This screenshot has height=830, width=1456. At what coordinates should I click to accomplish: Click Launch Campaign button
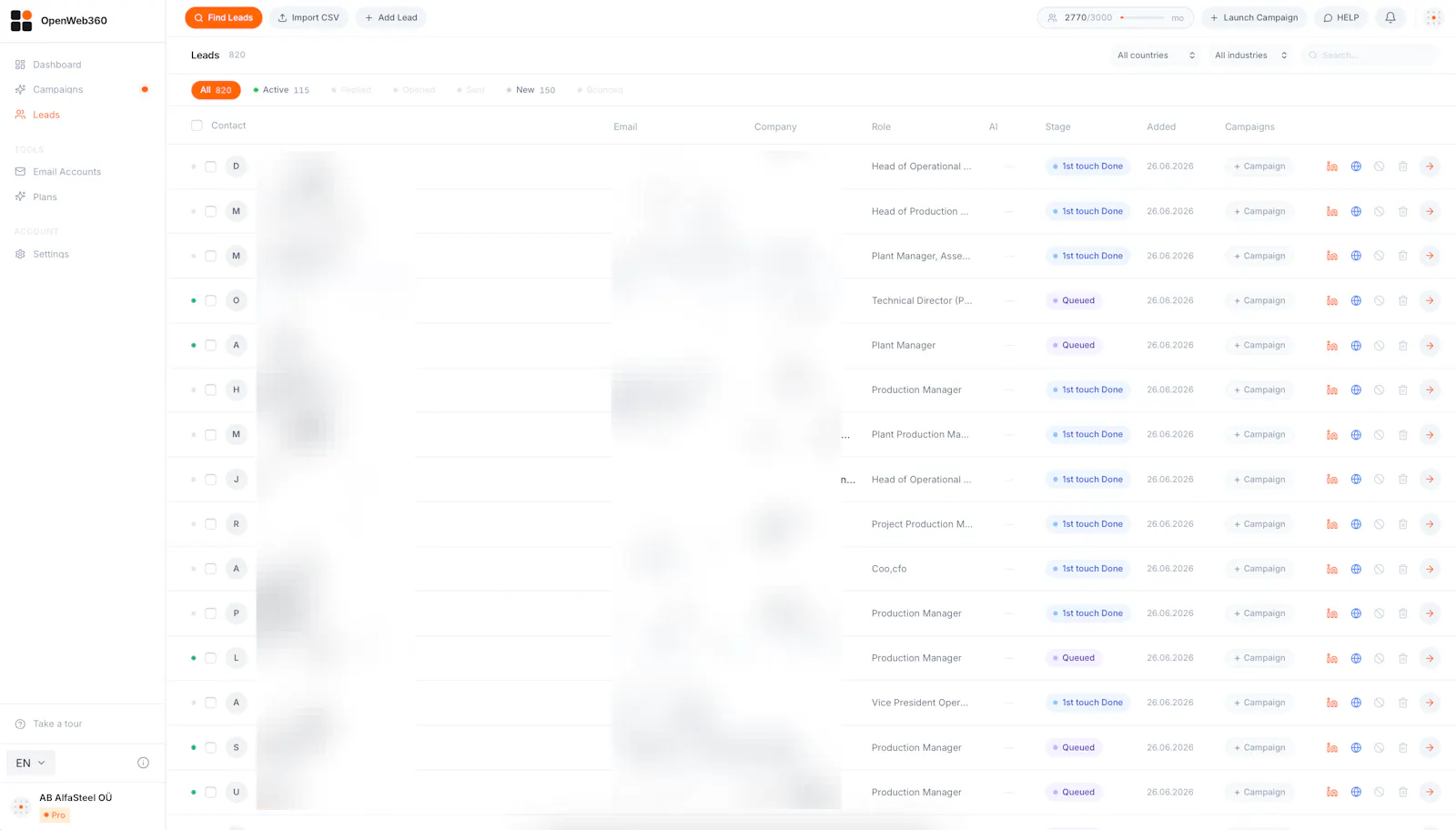click(x=1254, y=17)
